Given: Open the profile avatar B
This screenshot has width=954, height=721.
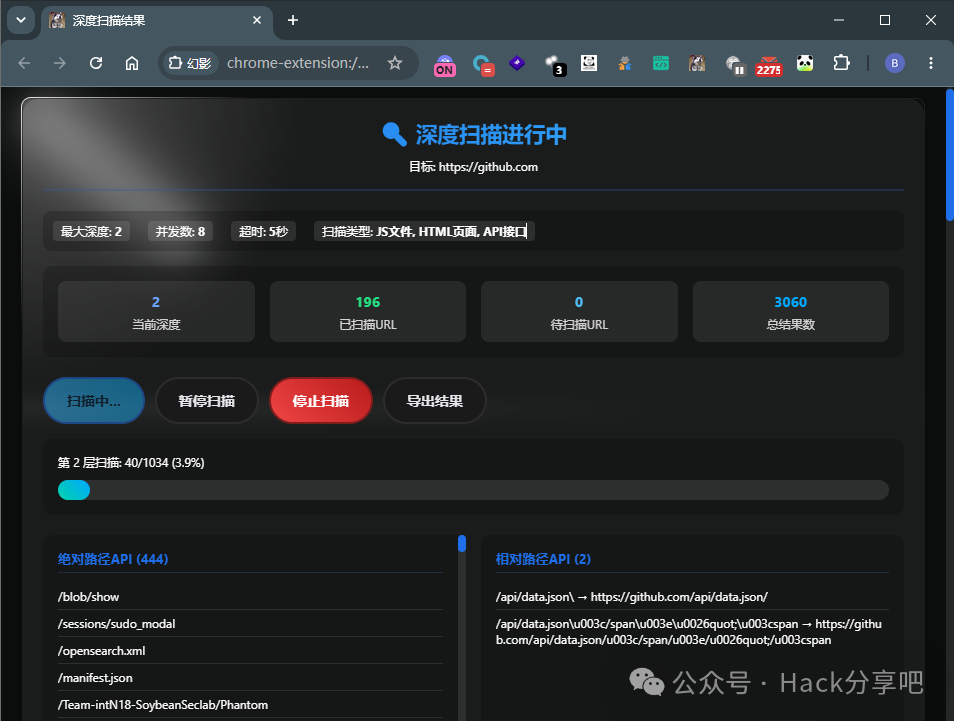Looking at the screenshot, I should pos(894,63).
